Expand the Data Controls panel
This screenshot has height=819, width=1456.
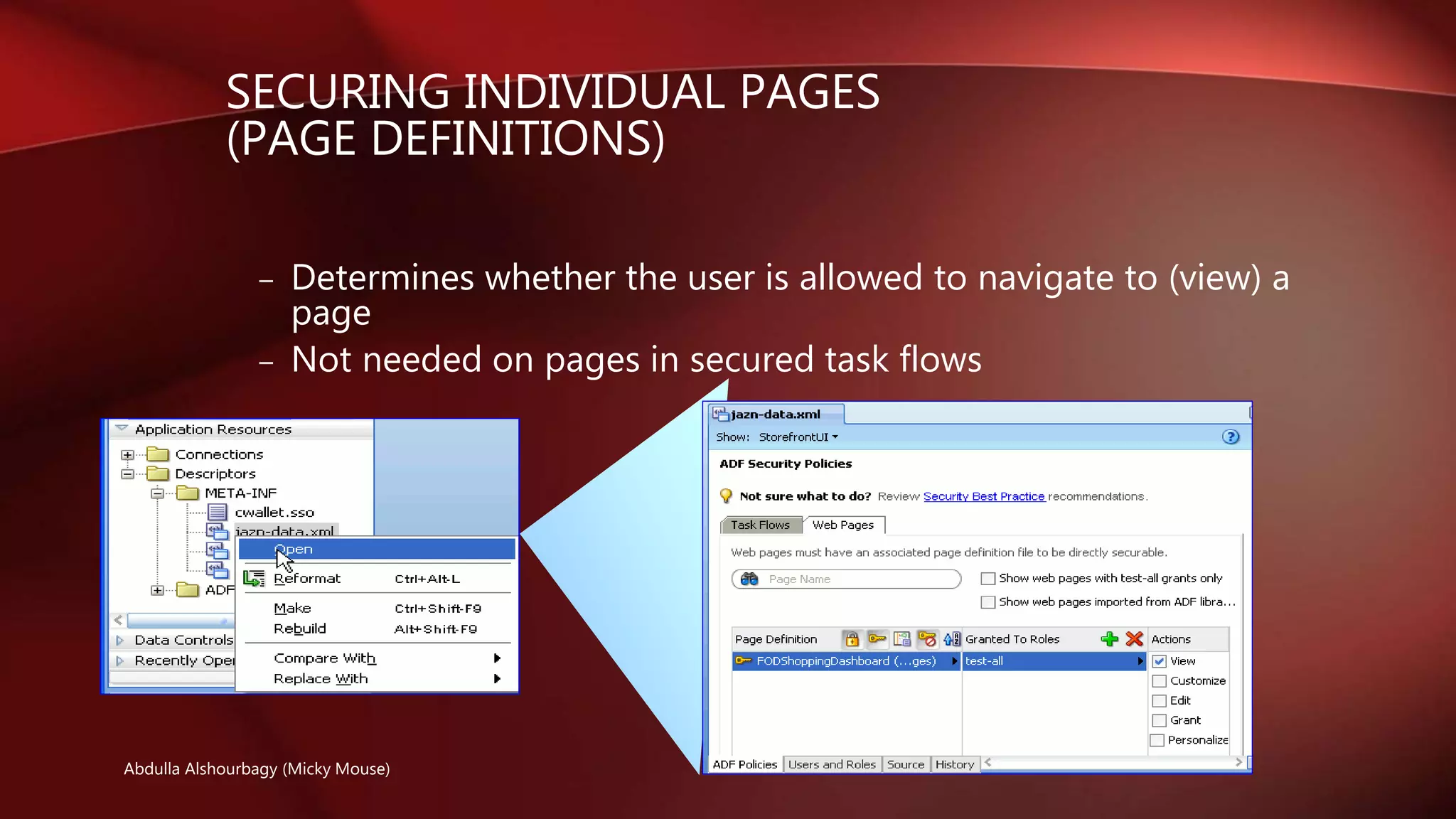(120, 640)
